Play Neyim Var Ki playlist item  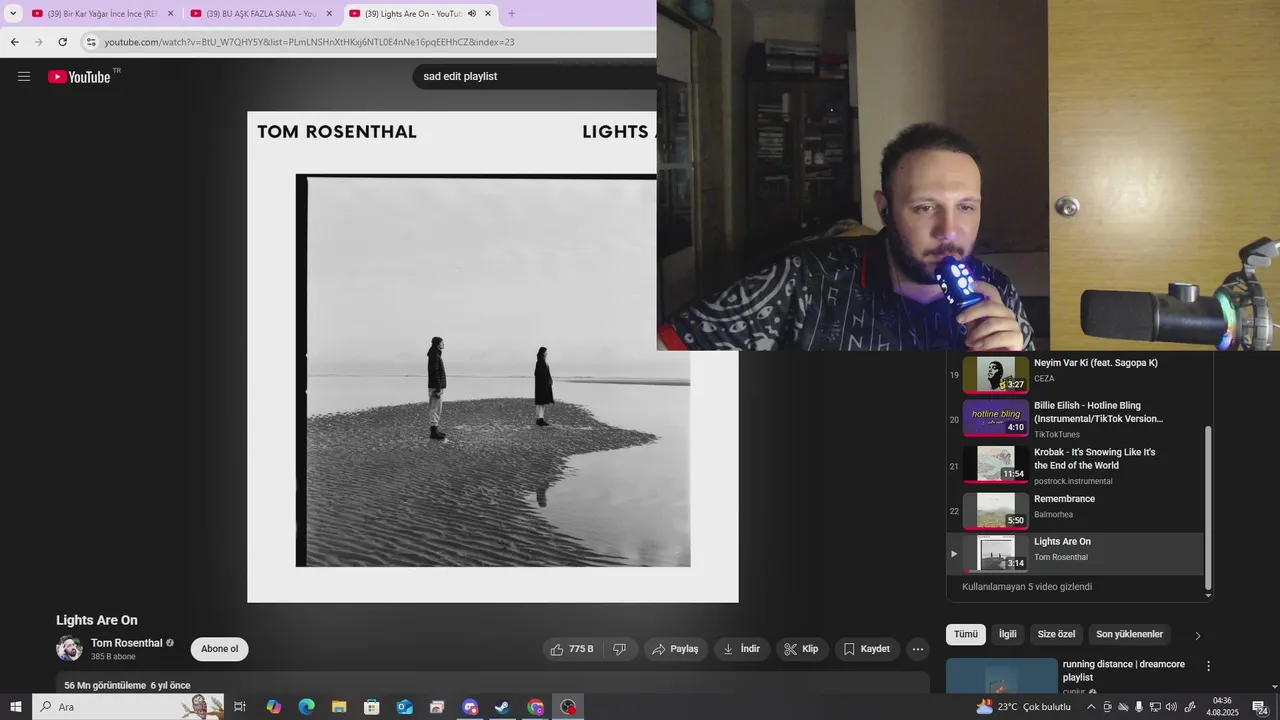coord(1075,373)
